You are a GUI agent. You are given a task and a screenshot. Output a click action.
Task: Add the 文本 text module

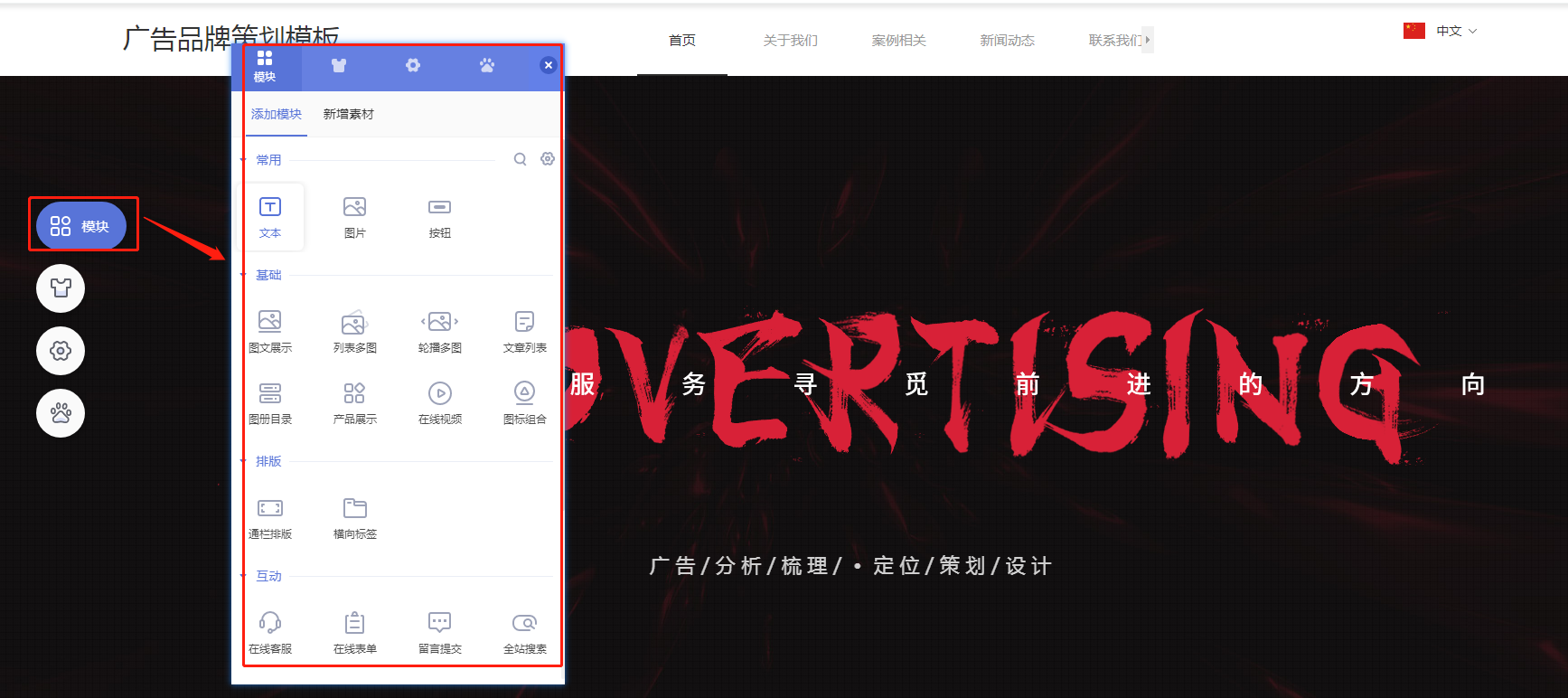point(270,217)
